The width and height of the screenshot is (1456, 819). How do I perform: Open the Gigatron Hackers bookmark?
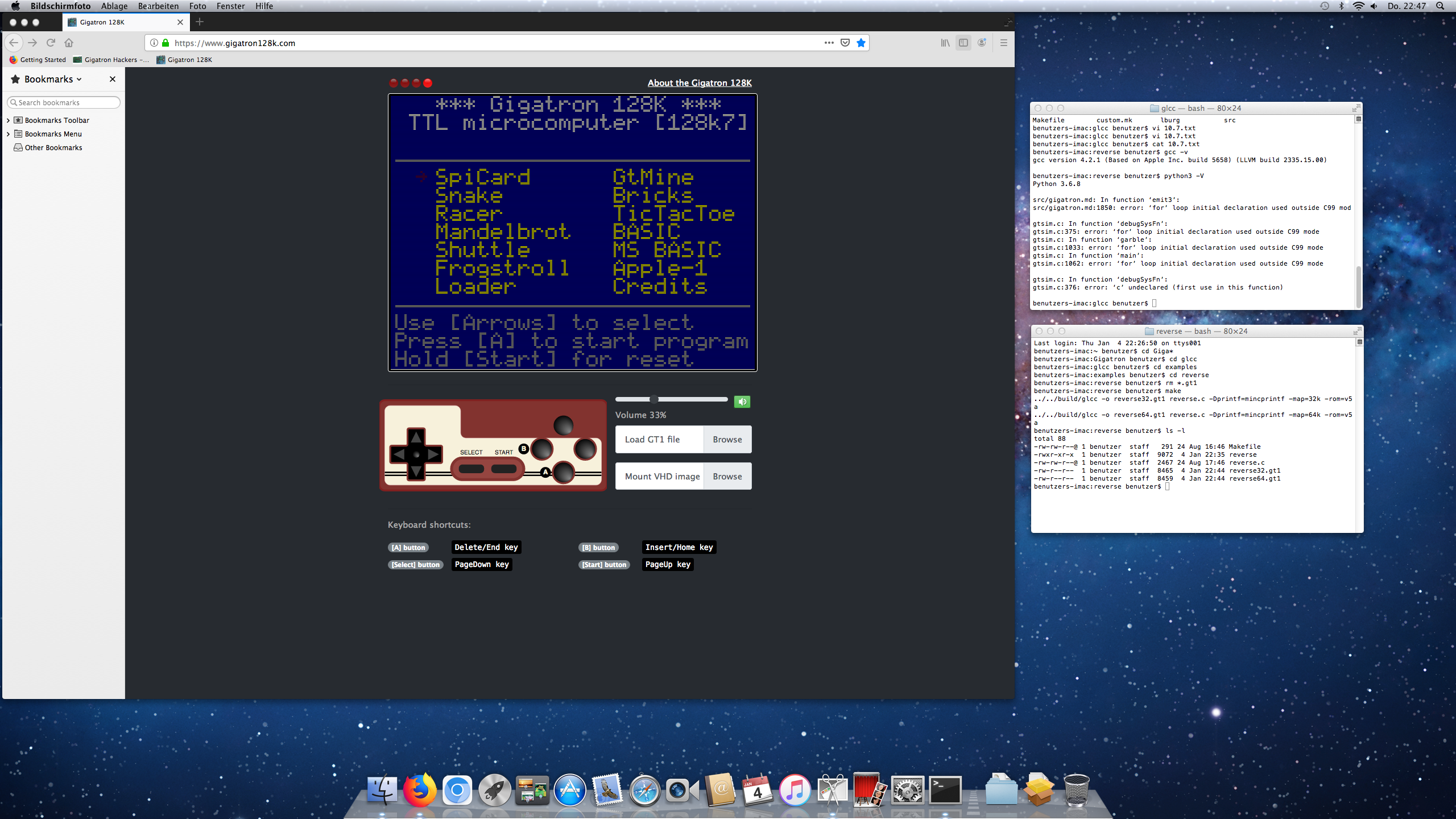click(111, 60)
